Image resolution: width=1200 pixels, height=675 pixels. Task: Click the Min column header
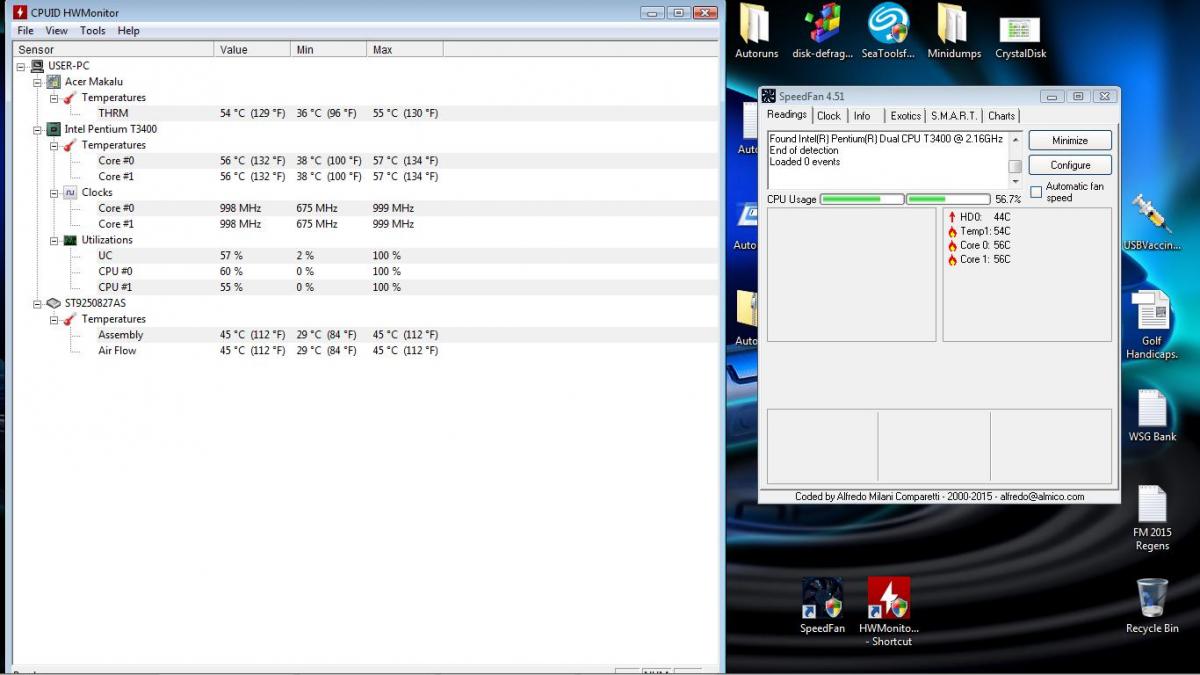329,50
